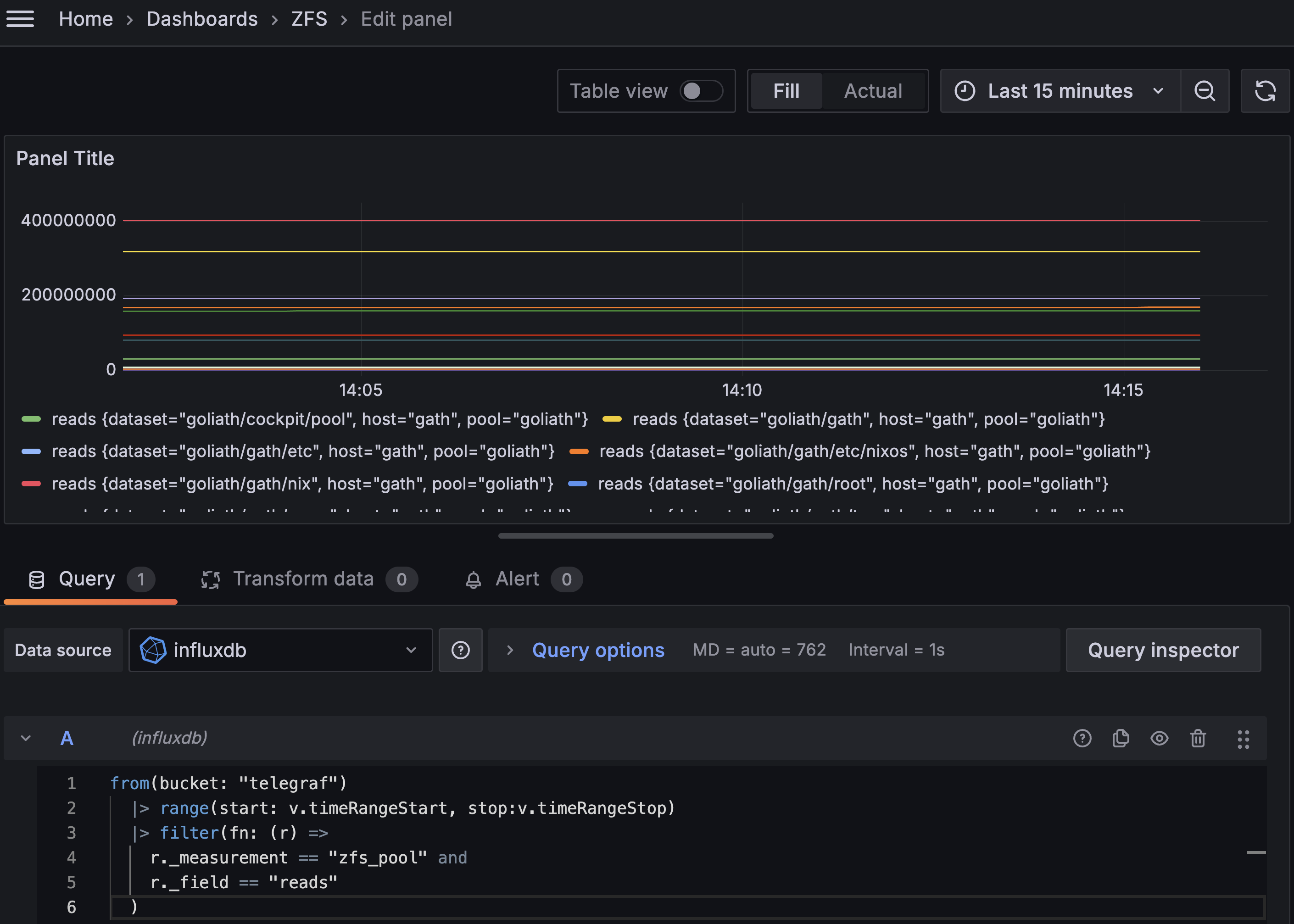Viewport: 1294px width, 924px height.
Task: Click the zoom out time range icon
Action: (1204, 91)
